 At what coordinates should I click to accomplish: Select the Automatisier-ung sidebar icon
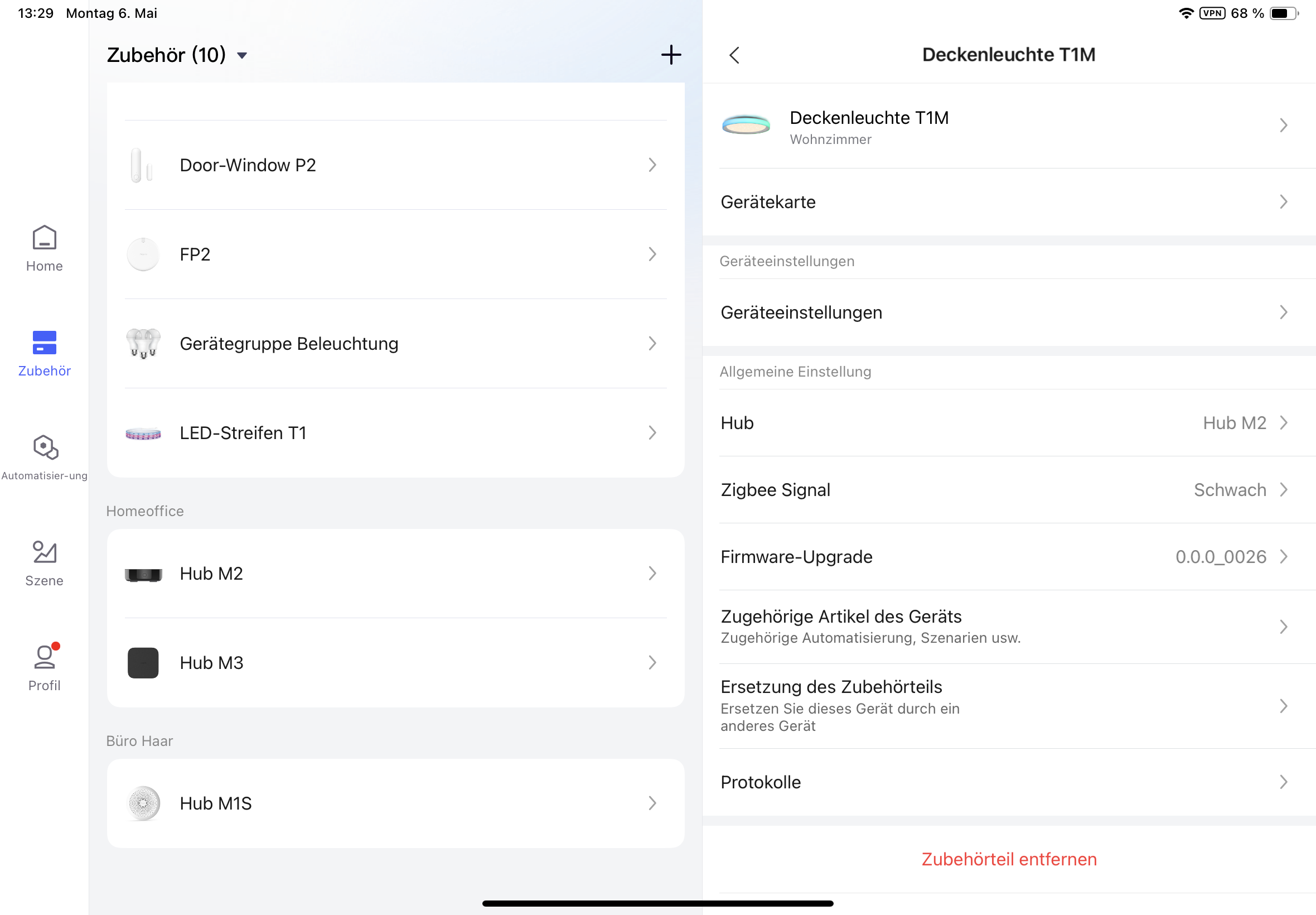(44, 457)
